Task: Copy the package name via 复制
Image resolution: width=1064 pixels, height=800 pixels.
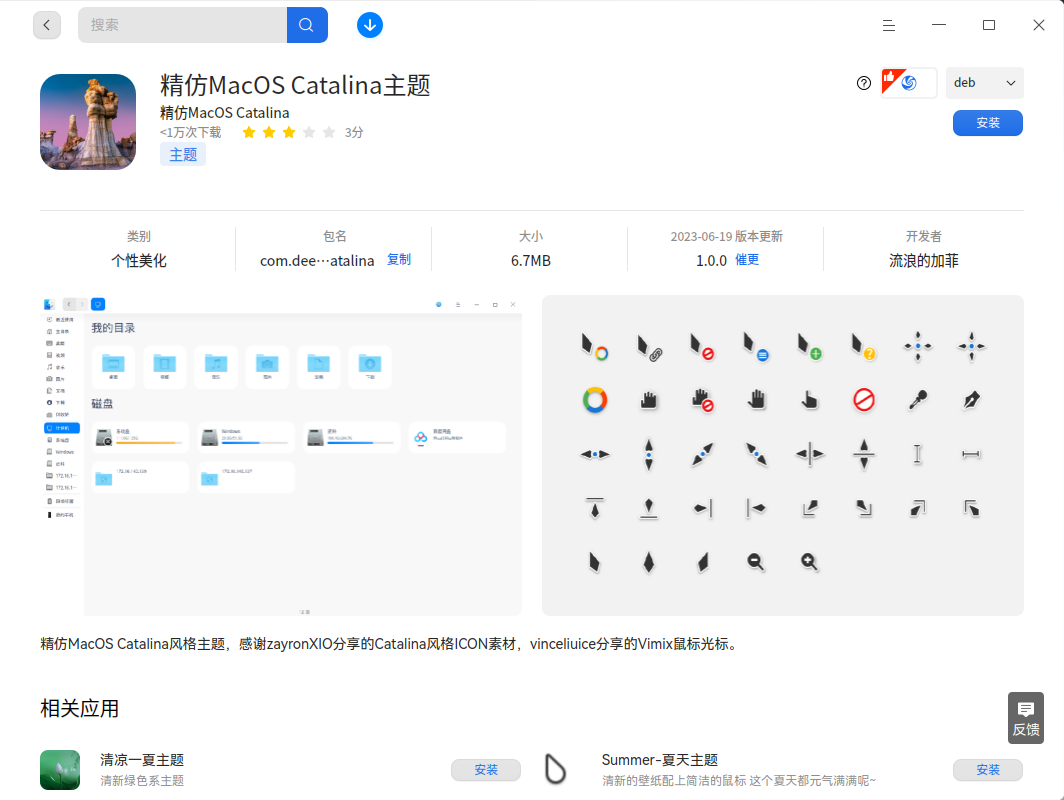Action: [x=399, y=259]
